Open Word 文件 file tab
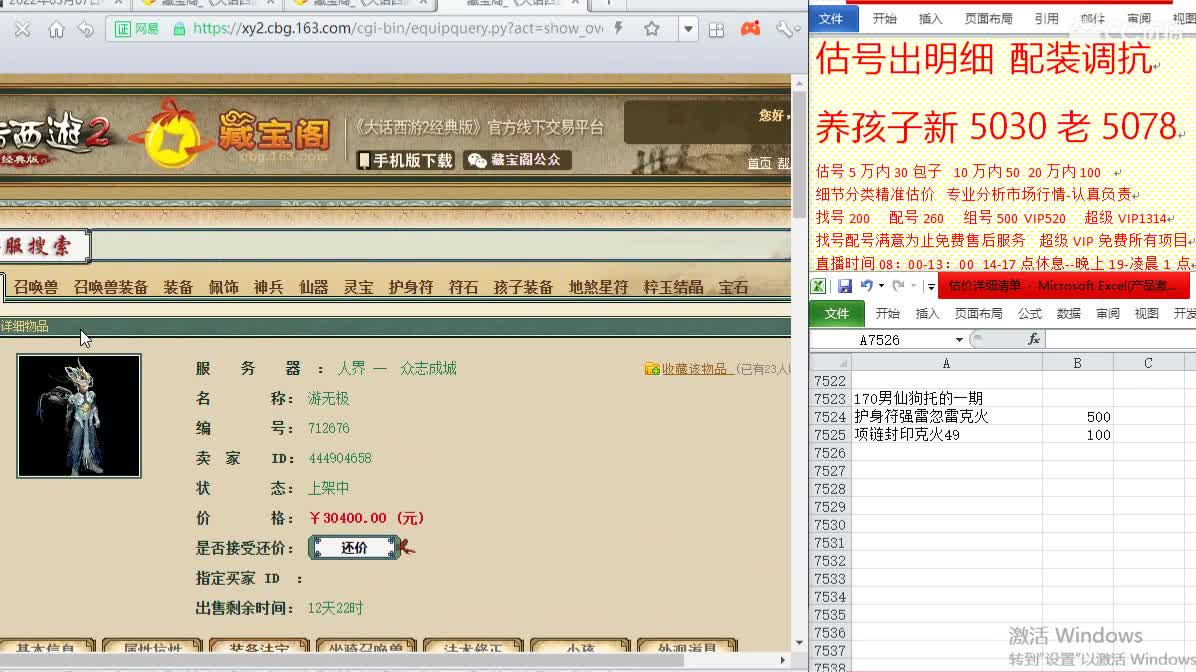The image size is (1196, 672). click(831, 18)
